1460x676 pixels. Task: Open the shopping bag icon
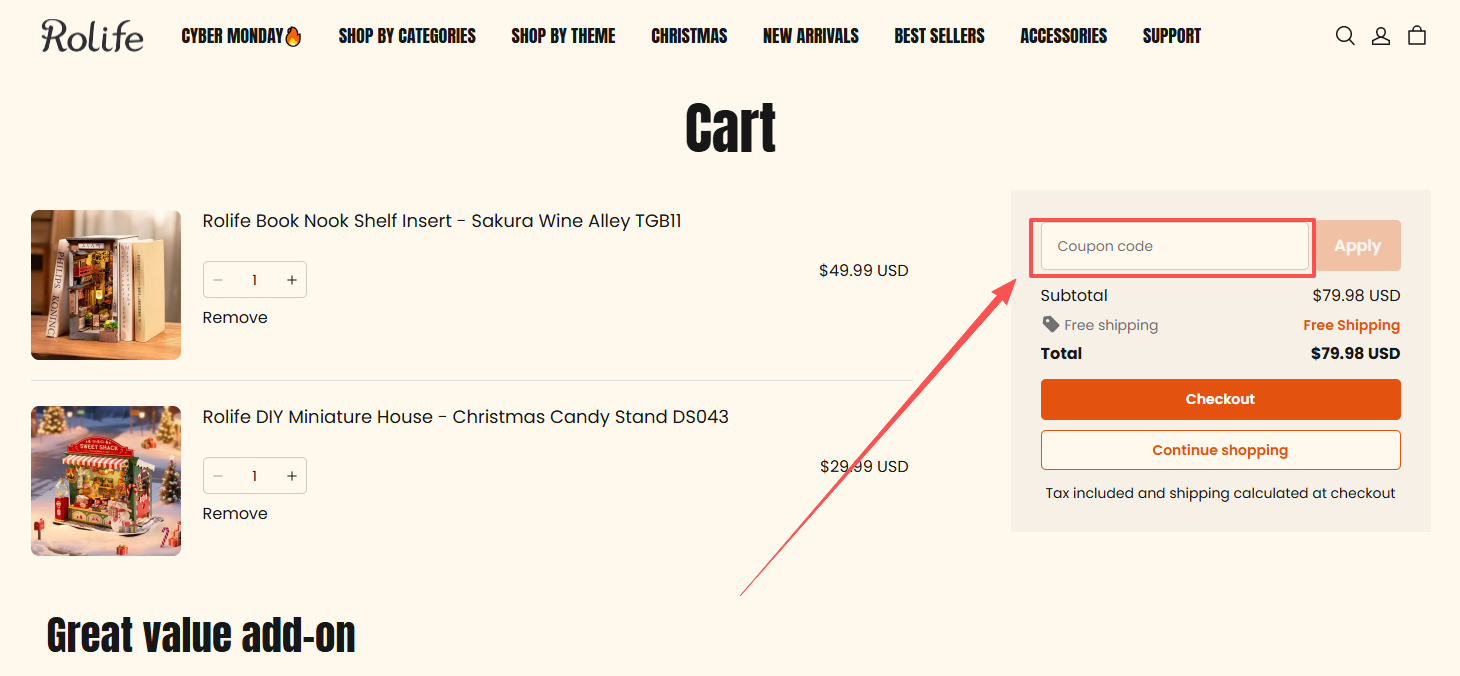[1417, 36]
